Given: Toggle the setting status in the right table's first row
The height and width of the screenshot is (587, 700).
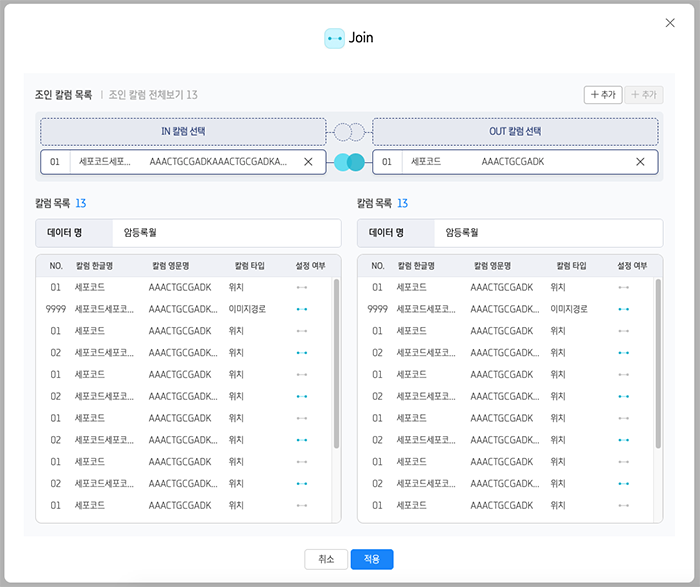Looking at the screenshot, I should (x=624, y=288).
